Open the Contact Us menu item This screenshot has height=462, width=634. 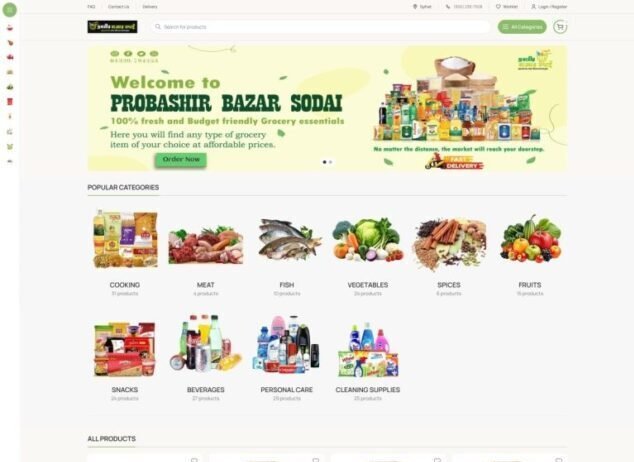pos(118,6)
